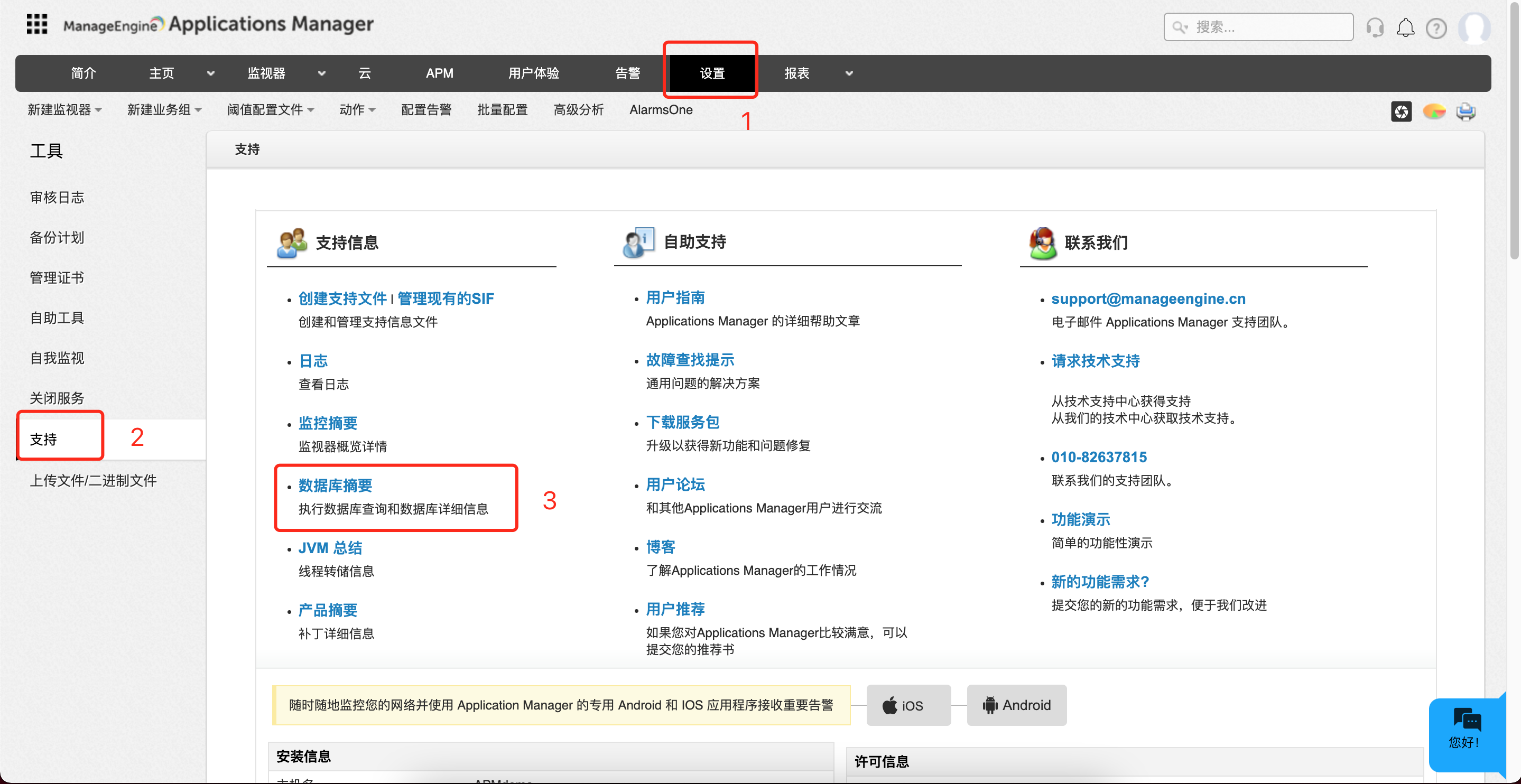Open the 功能演示 link
The image size is (1521, 784).
click(1081, 519)
